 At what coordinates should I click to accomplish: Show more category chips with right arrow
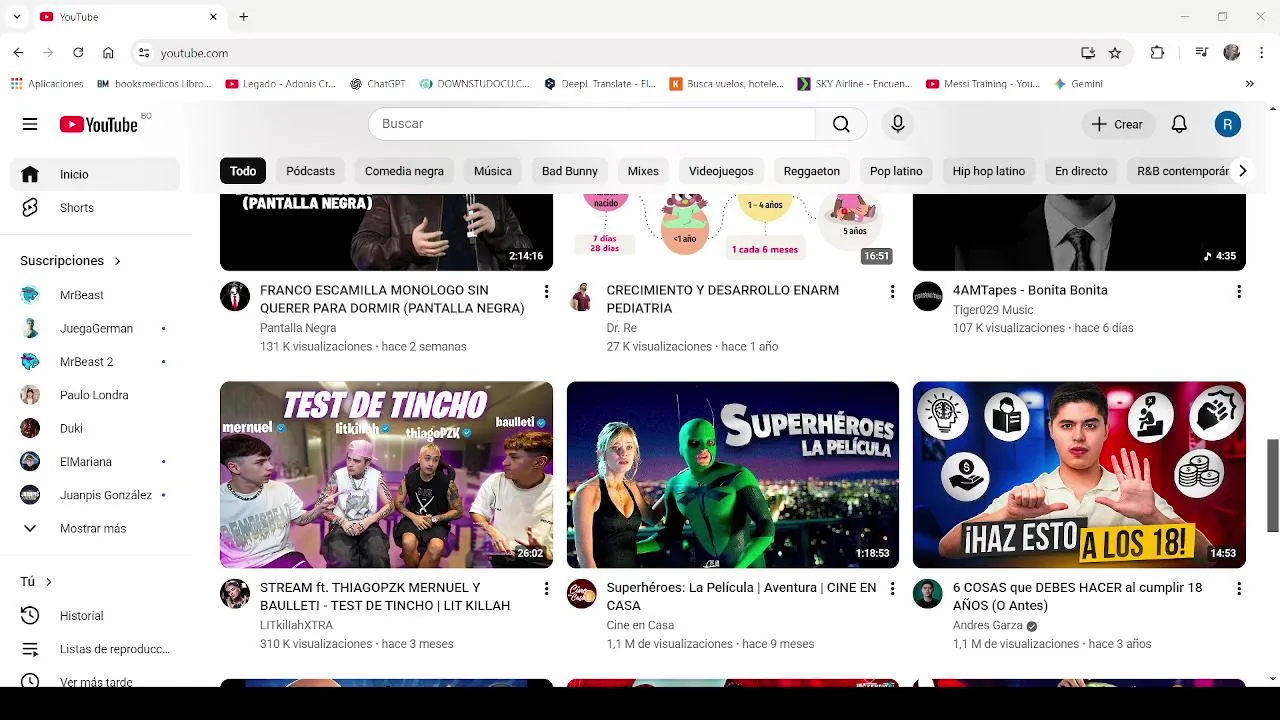click(x=1242, y=171)
